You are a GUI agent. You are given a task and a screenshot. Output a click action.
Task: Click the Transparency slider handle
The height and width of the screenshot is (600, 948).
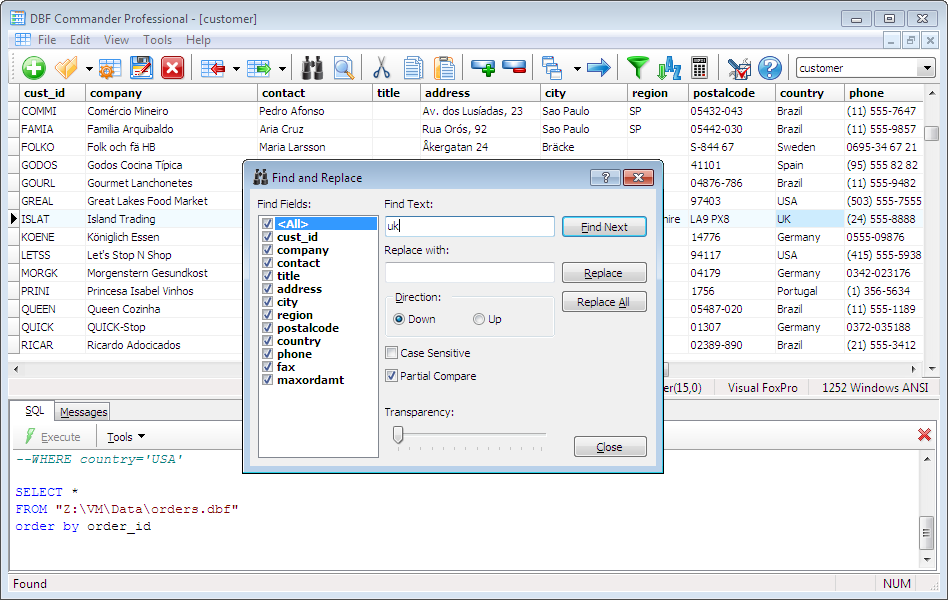(x=398, y=434)
